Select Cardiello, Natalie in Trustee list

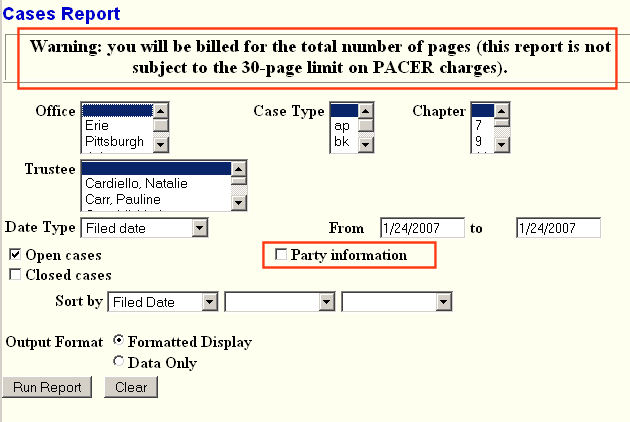pos(156,183)
